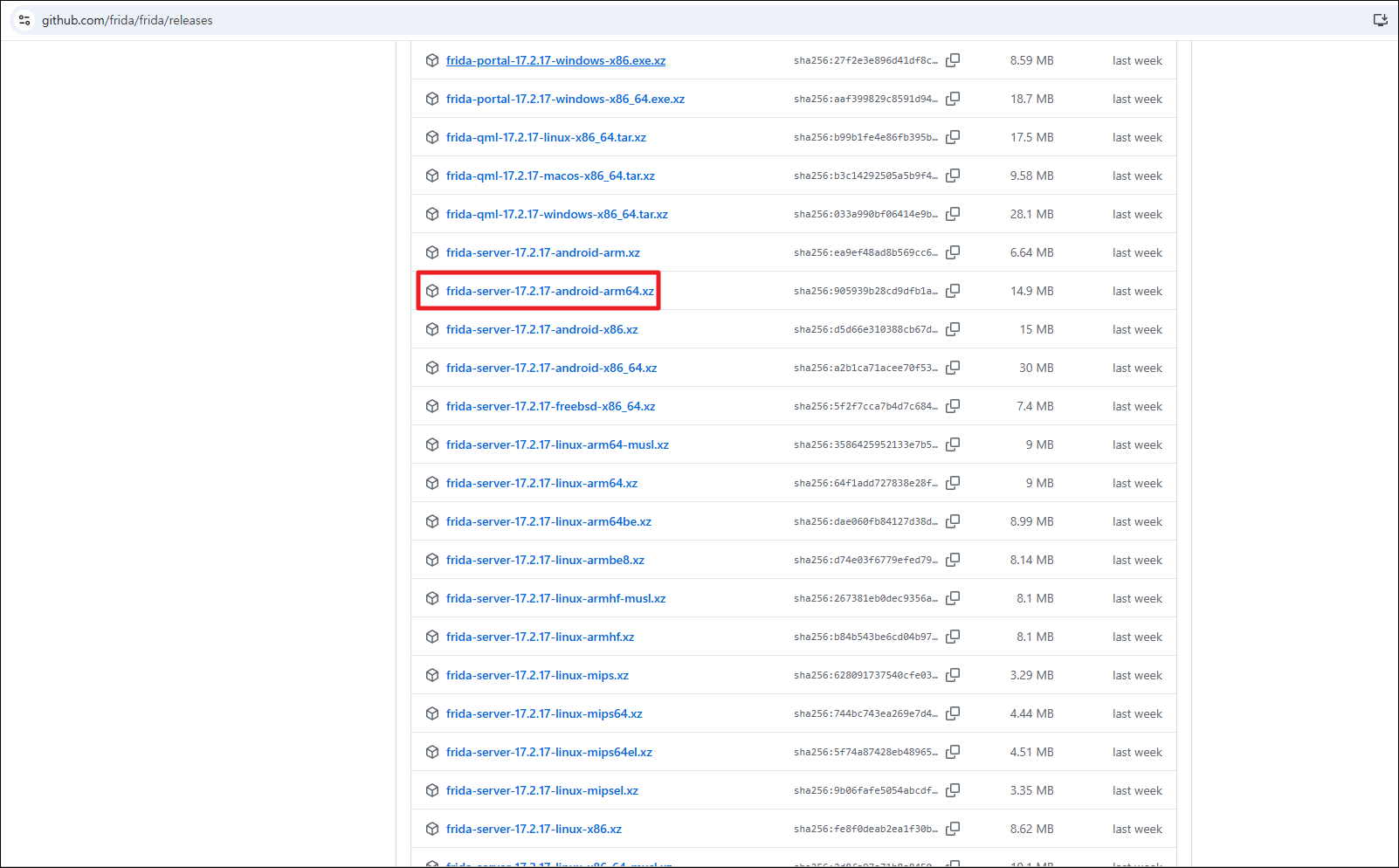
Task: Copy sha256 for frida-server android-x86.xz
Action: coord(953,329)
